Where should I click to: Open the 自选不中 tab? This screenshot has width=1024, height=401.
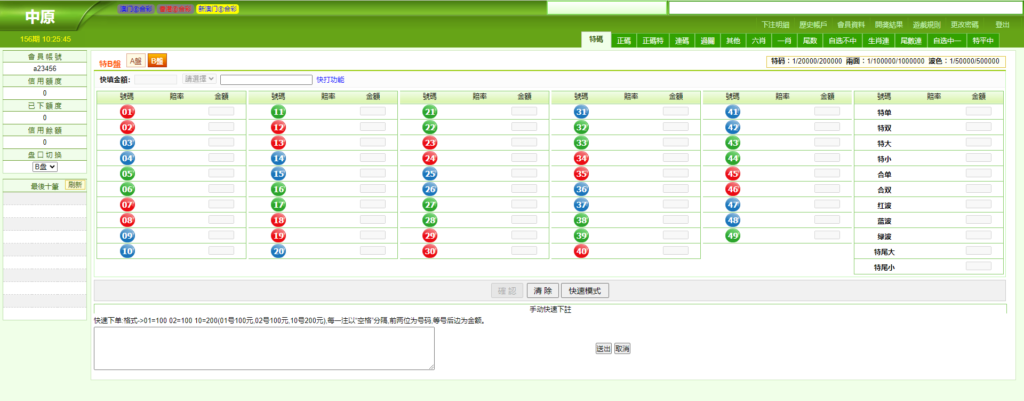[842, 40]
